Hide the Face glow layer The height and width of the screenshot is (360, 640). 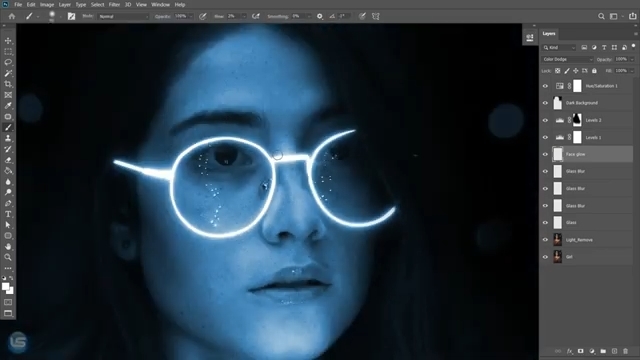pos(545,154)
